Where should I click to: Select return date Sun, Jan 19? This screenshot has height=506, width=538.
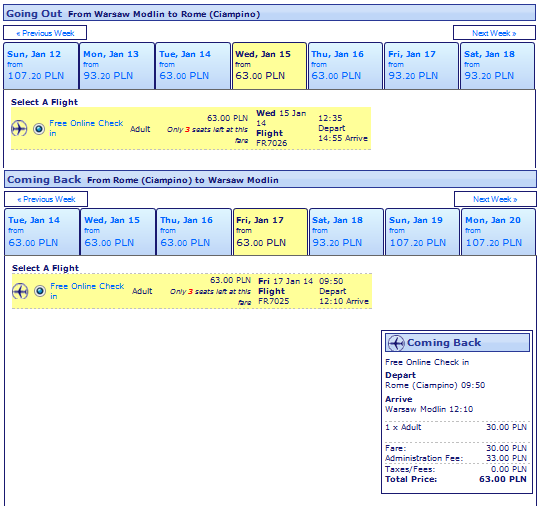(422, 232)
